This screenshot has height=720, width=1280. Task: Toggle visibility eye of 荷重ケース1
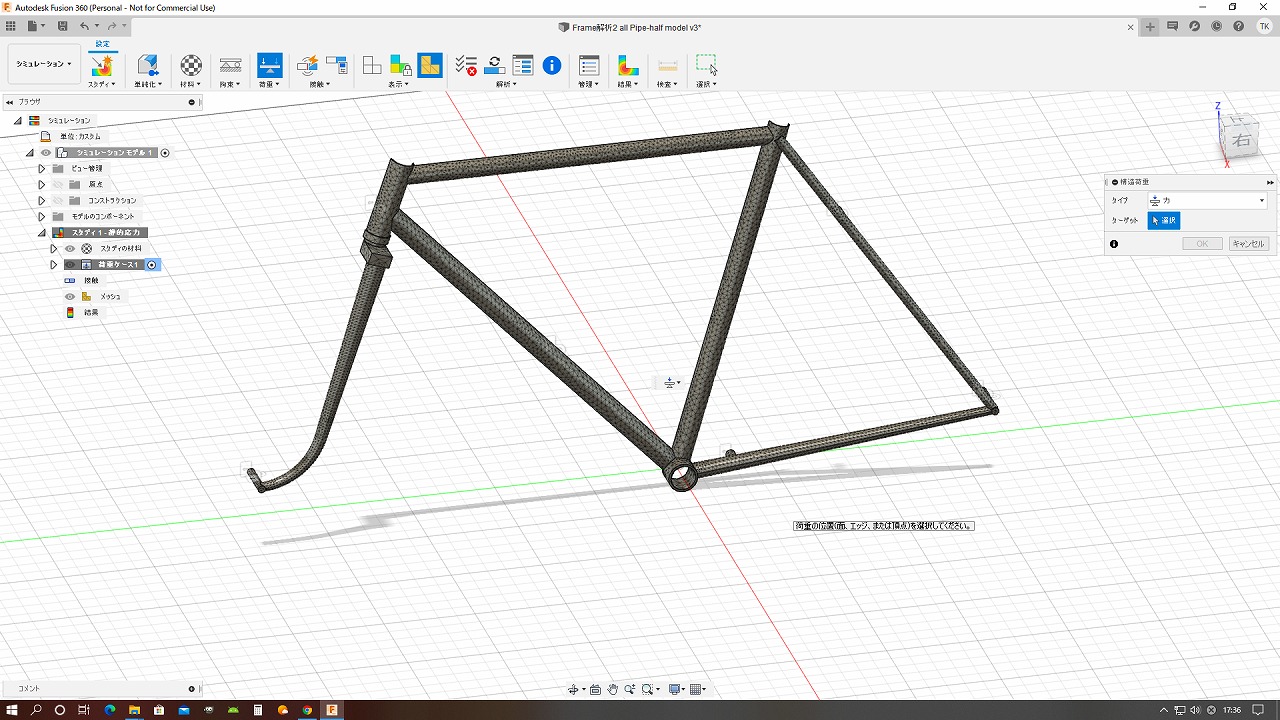[70, 265]
